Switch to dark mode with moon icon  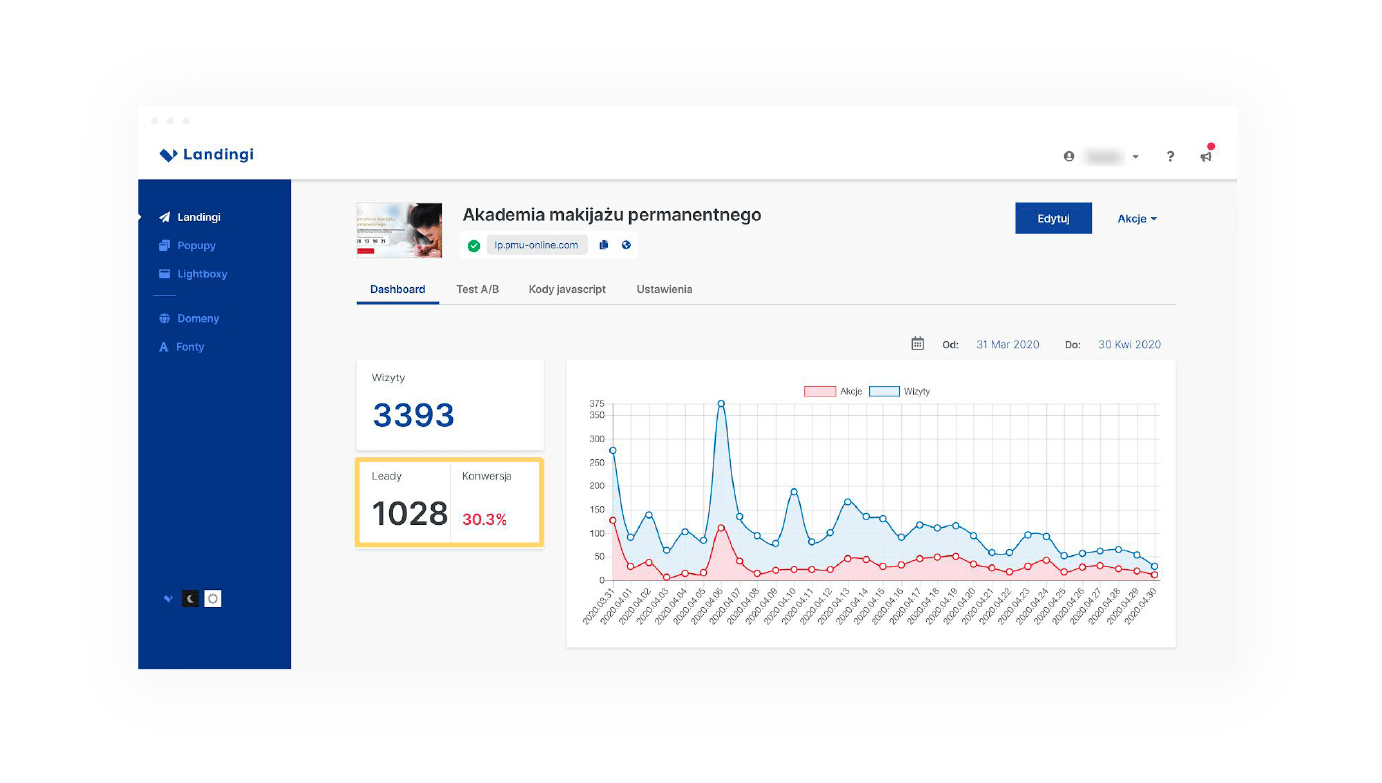pyautogui.click(x=190, y=599)
